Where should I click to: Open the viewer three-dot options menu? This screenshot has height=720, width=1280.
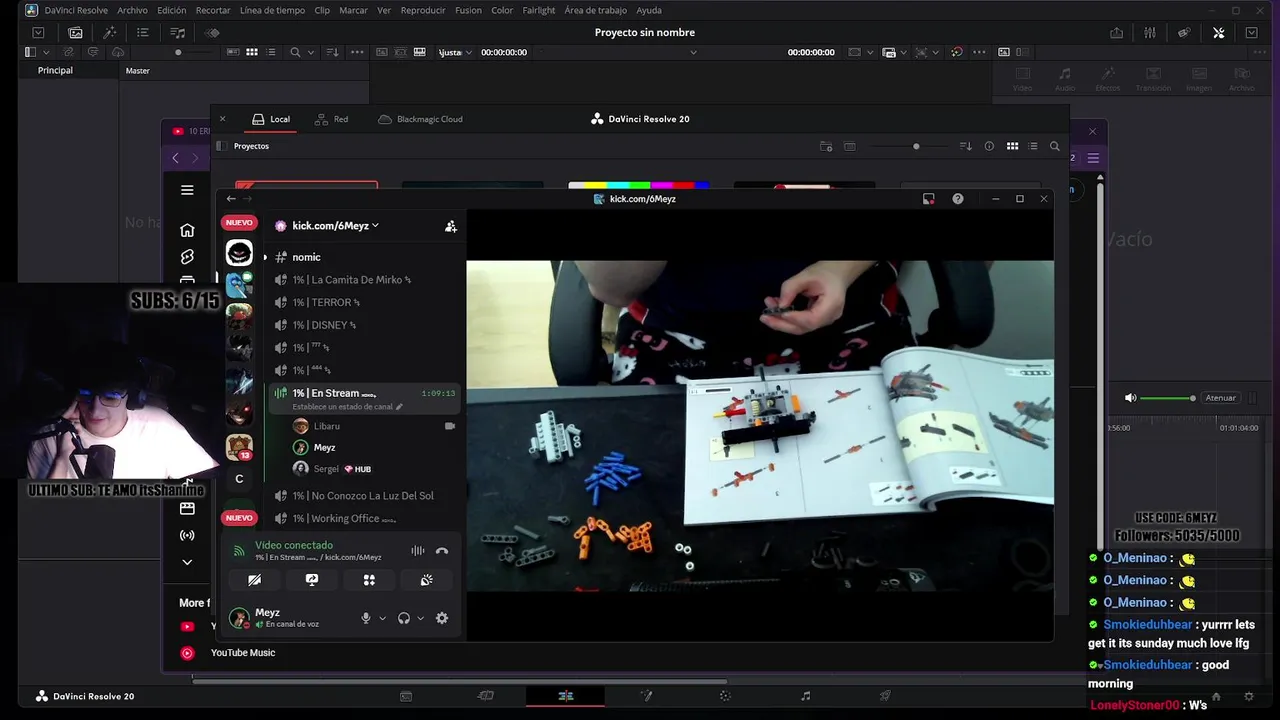[x=979, y=52]
